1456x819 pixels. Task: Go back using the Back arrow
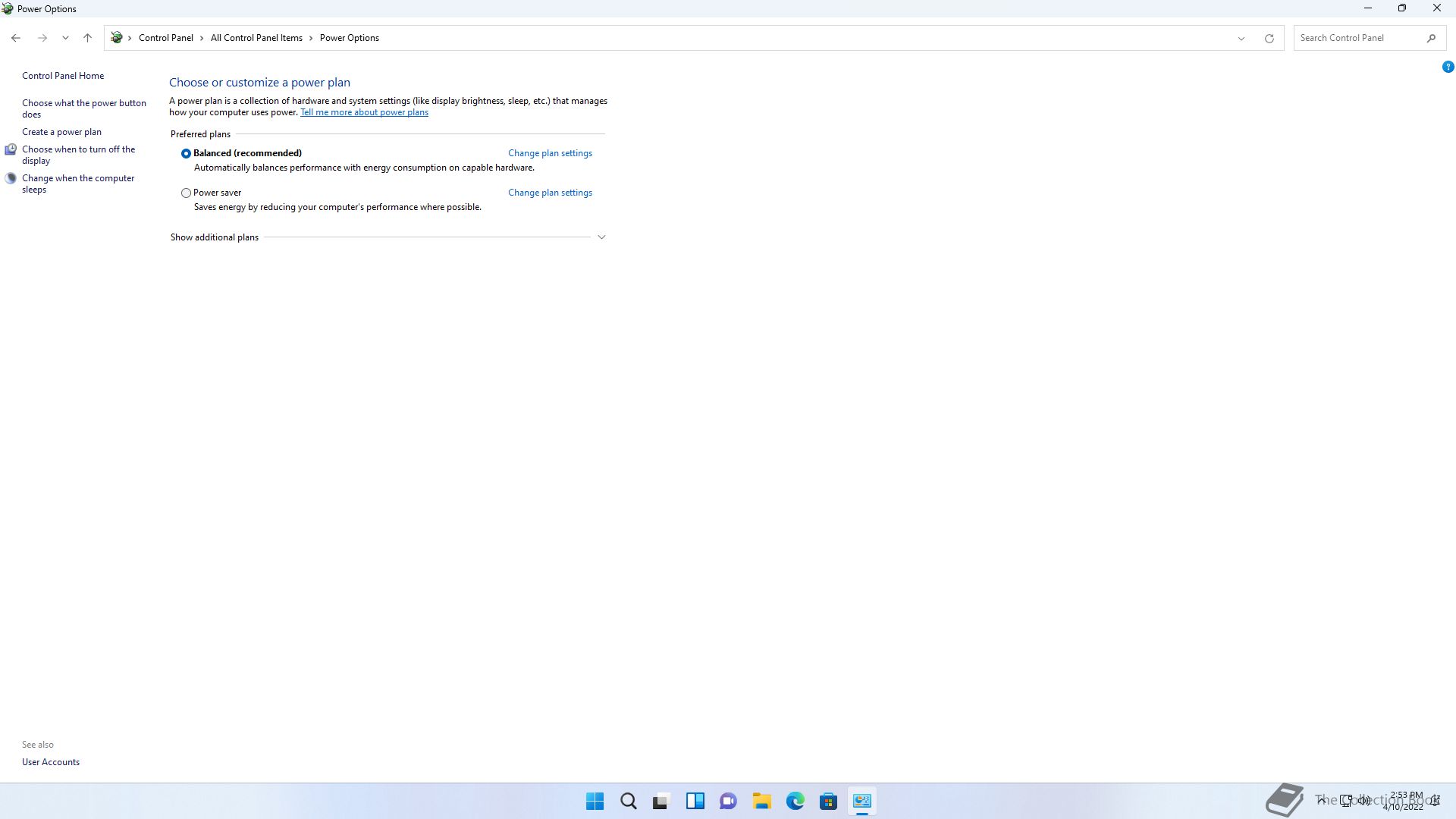click(x=16, y=38)
